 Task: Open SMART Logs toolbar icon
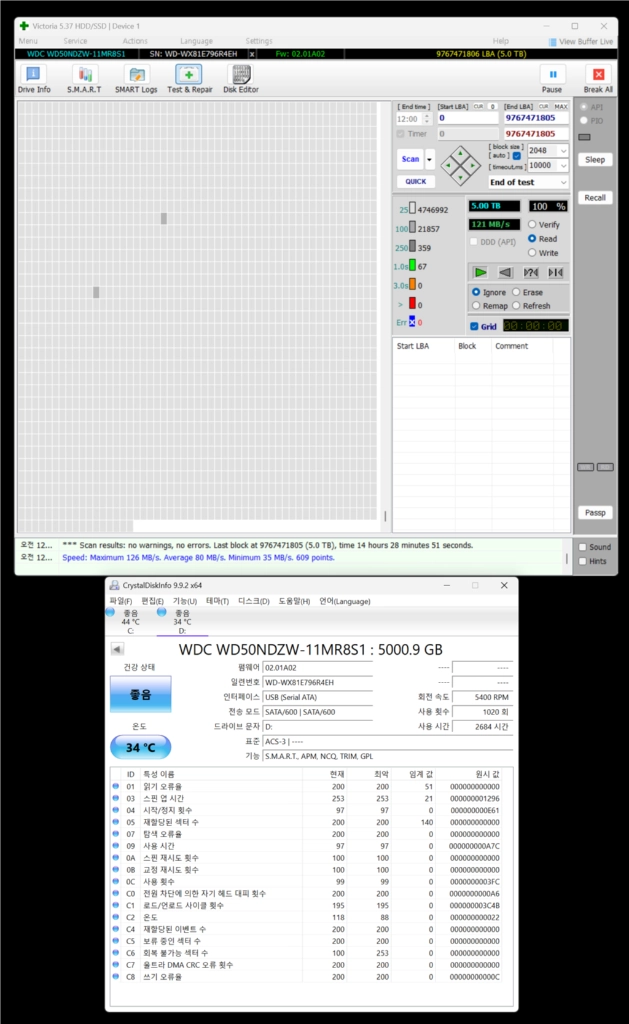click(136, 79)
